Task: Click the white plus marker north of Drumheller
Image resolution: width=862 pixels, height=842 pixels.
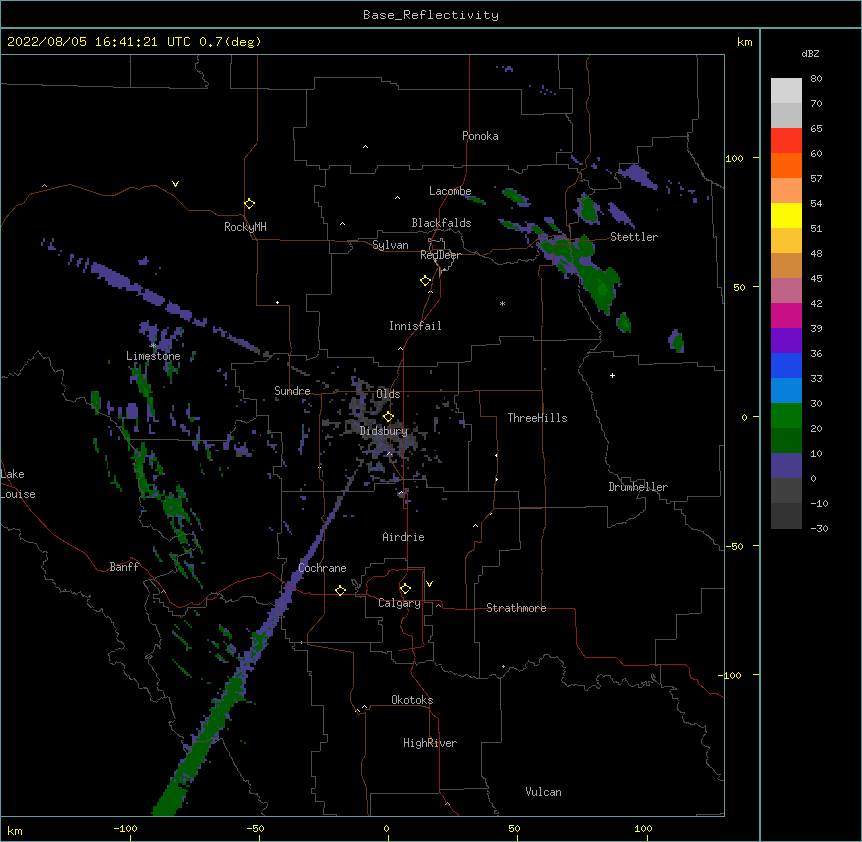Action: click(x=612, y=375)
